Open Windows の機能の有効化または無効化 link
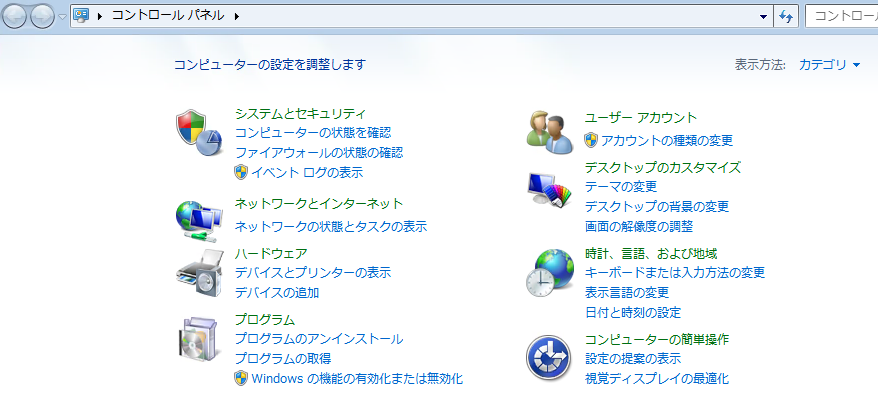The height and width of the screenshot is (417, 878). tap(357, 378)
